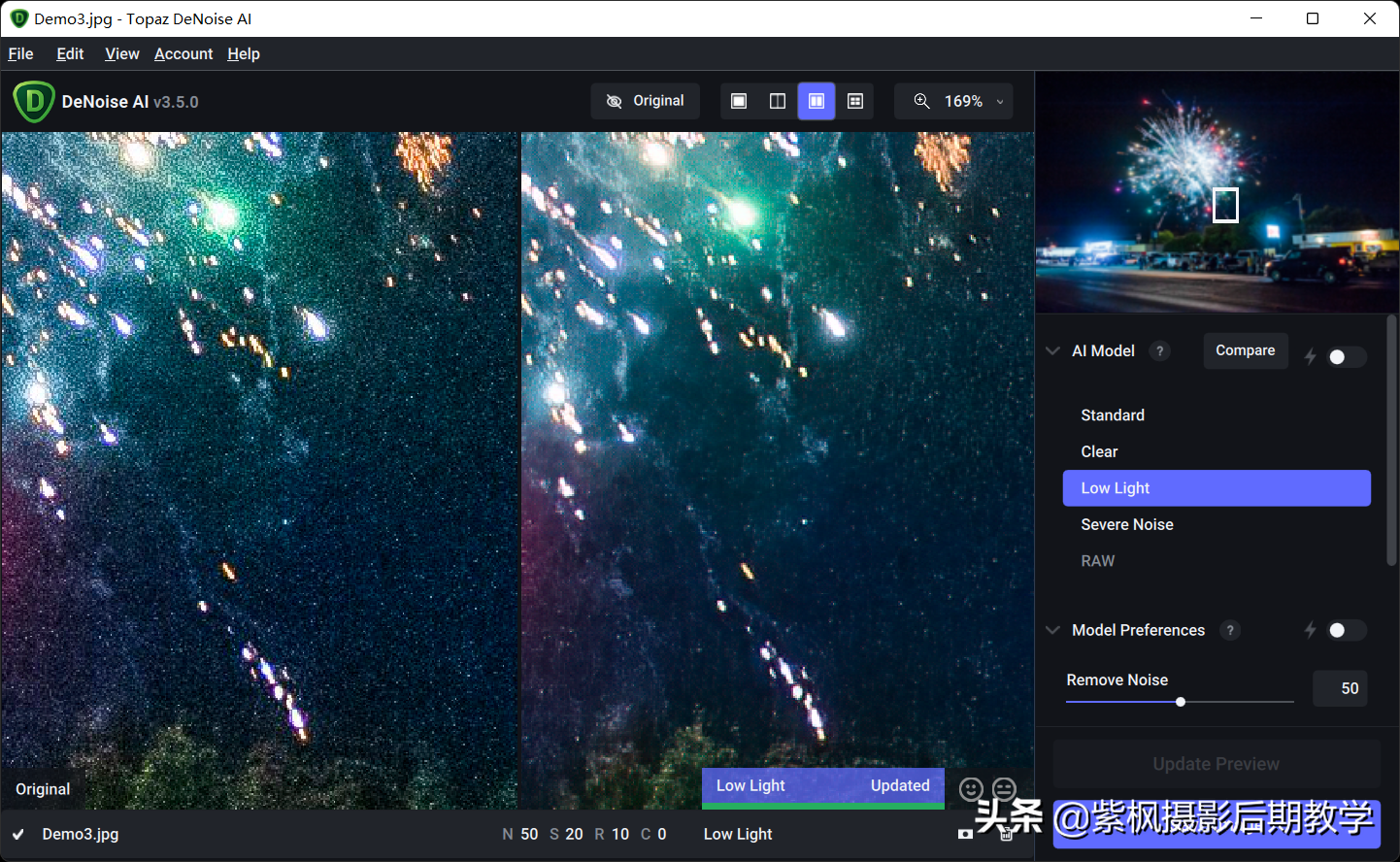Viewport: 1400px width, 862px height.
Task: Toggle the Original view button
Action: 646,101
